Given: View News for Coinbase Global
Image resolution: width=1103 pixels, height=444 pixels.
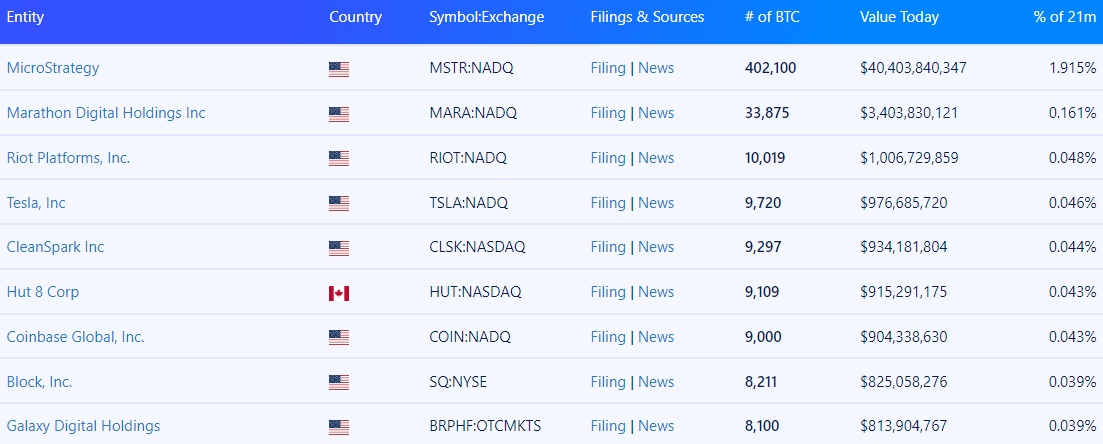Looking at the screenshot, I should click(x=656, y=337).
